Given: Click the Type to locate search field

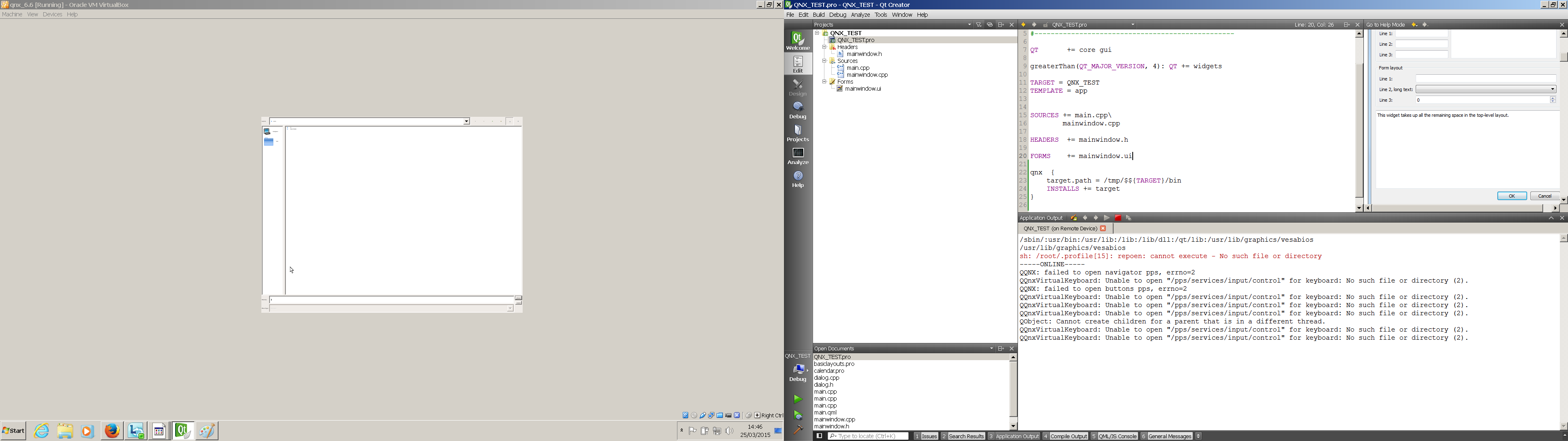Looking at the screenshot, I should coord(868,436).
